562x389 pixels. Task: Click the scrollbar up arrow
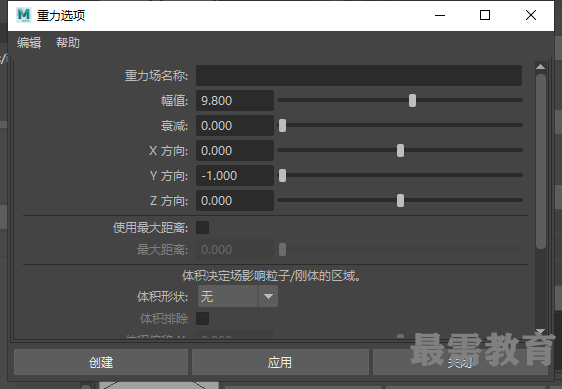pos(540,67)
